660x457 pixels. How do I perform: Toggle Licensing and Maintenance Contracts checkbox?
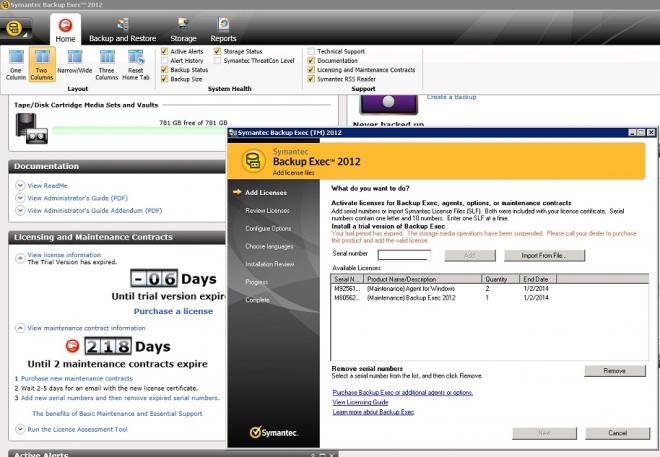click(311, 70)
